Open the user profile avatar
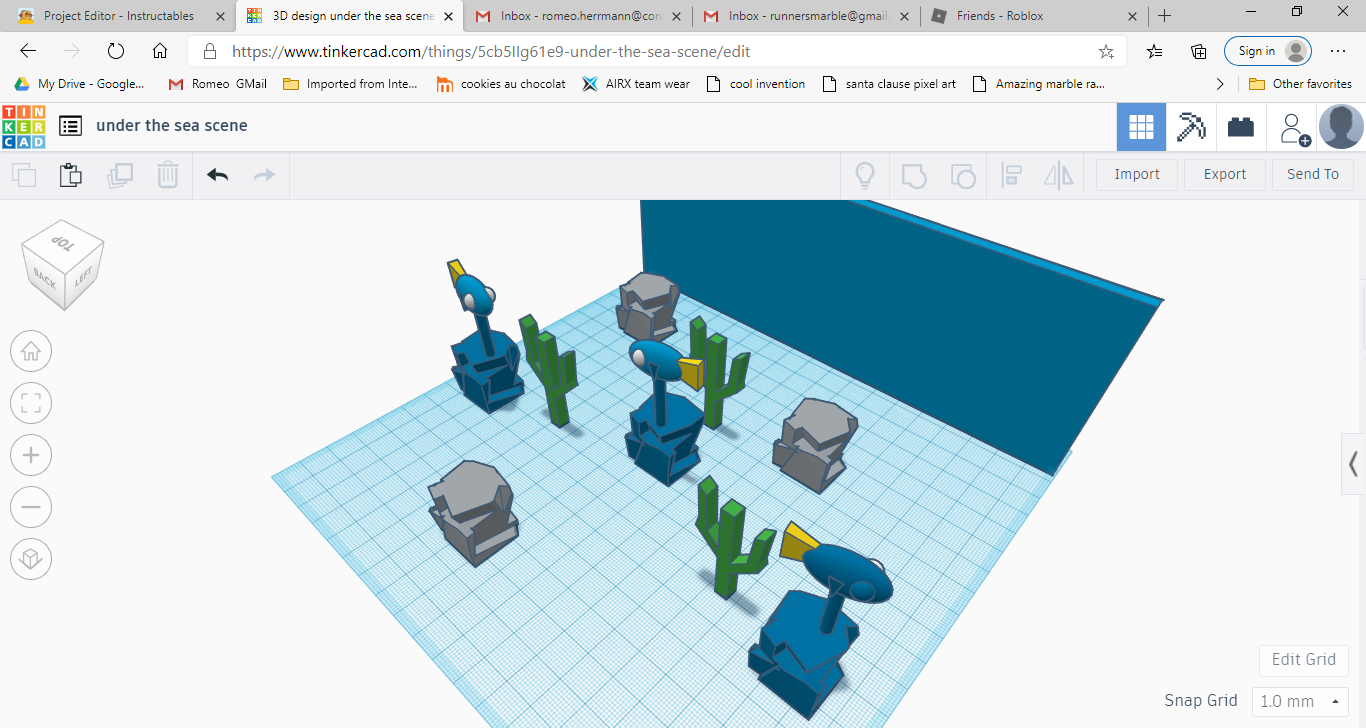This screenshot has height=728, width=1366. pos(1341,126)
